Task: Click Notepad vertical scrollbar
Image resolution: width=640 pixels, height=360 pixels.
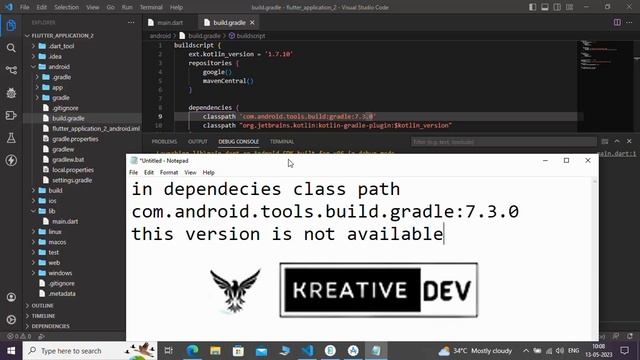Action: tap(595, 258)
